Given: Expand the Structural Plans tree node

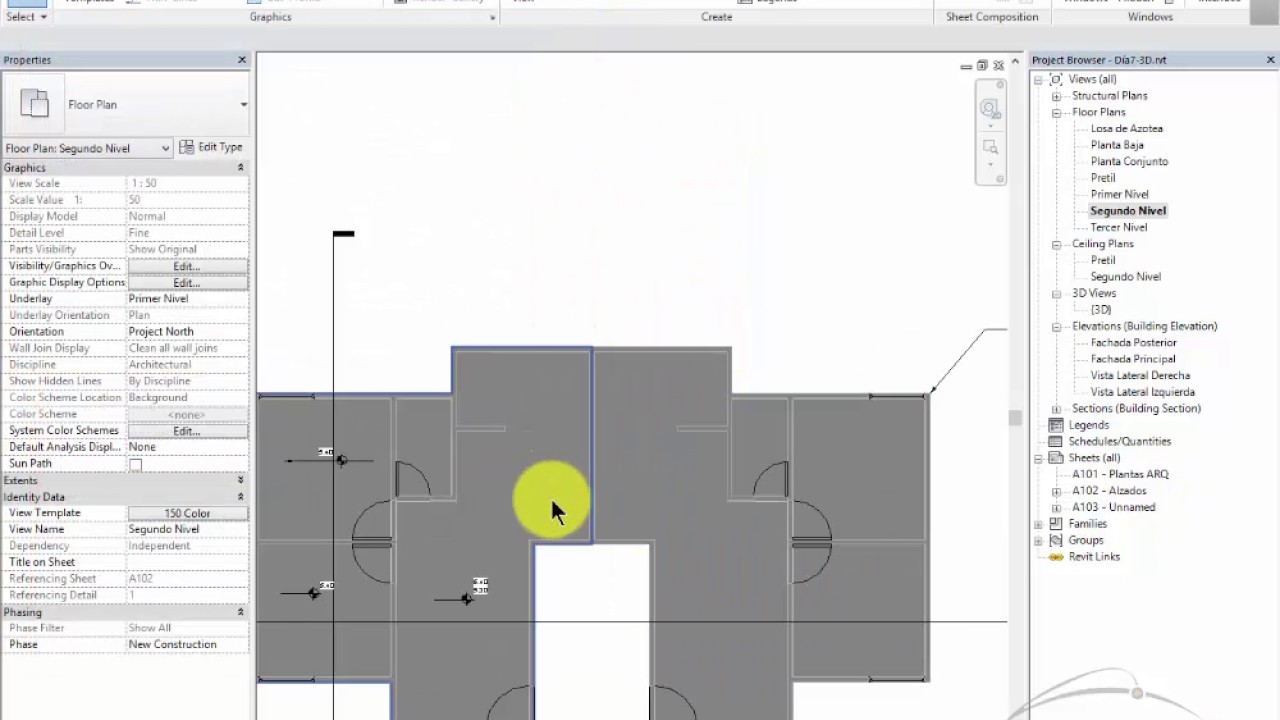Looking at the screenshot, I should point(1056,96).
